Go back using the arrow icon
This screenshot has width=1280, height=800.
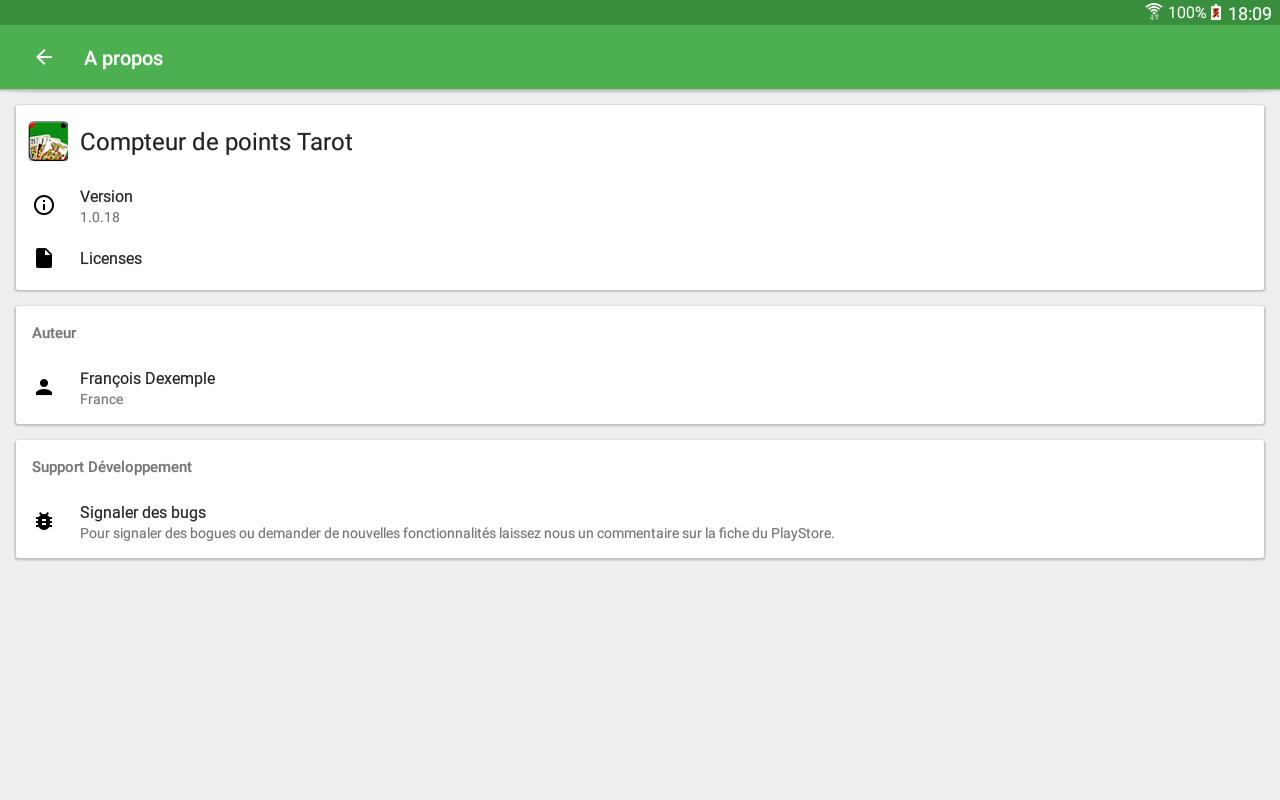[x=44, y=57]
